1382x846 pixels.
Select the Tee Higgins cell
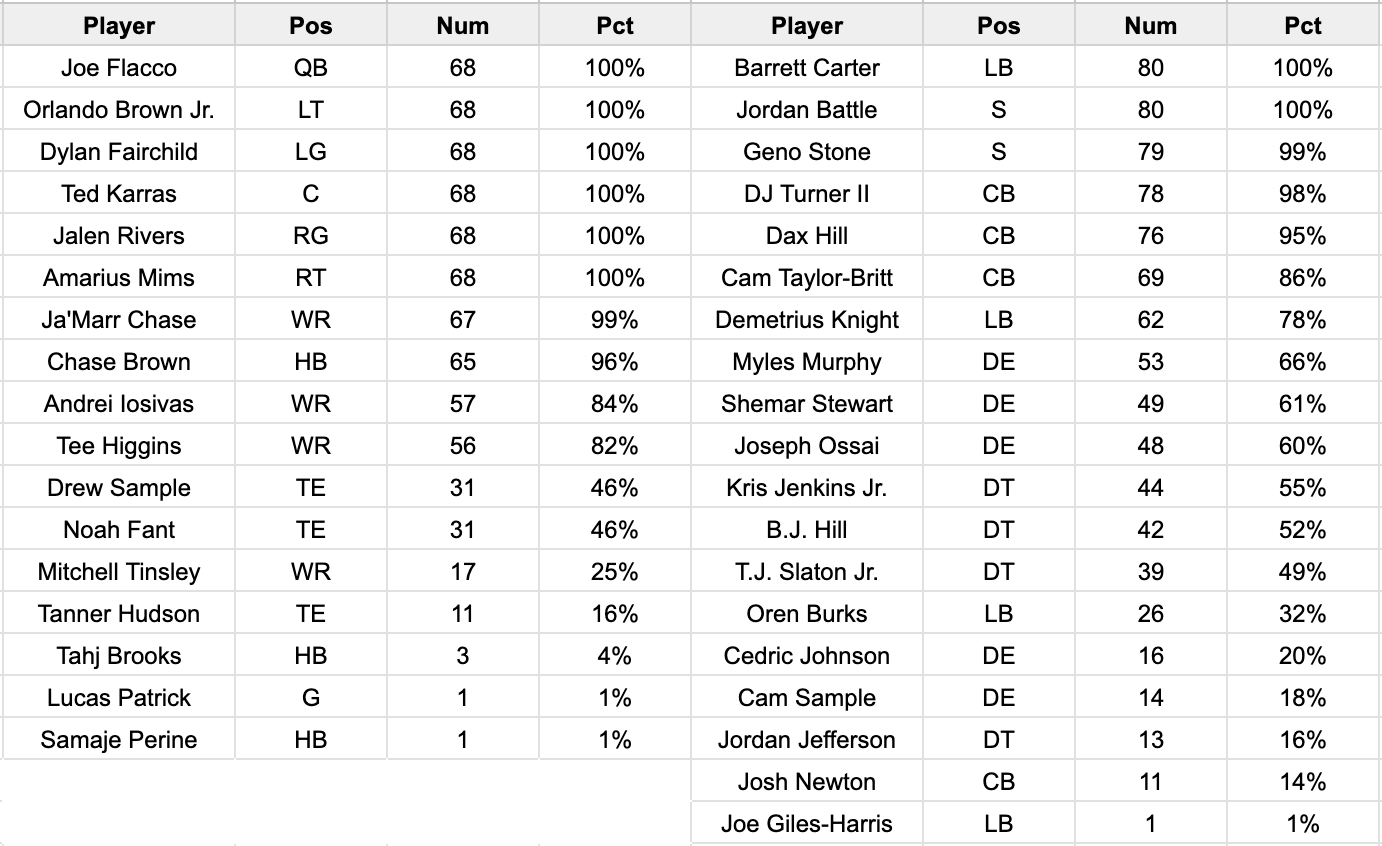point(118,446)
